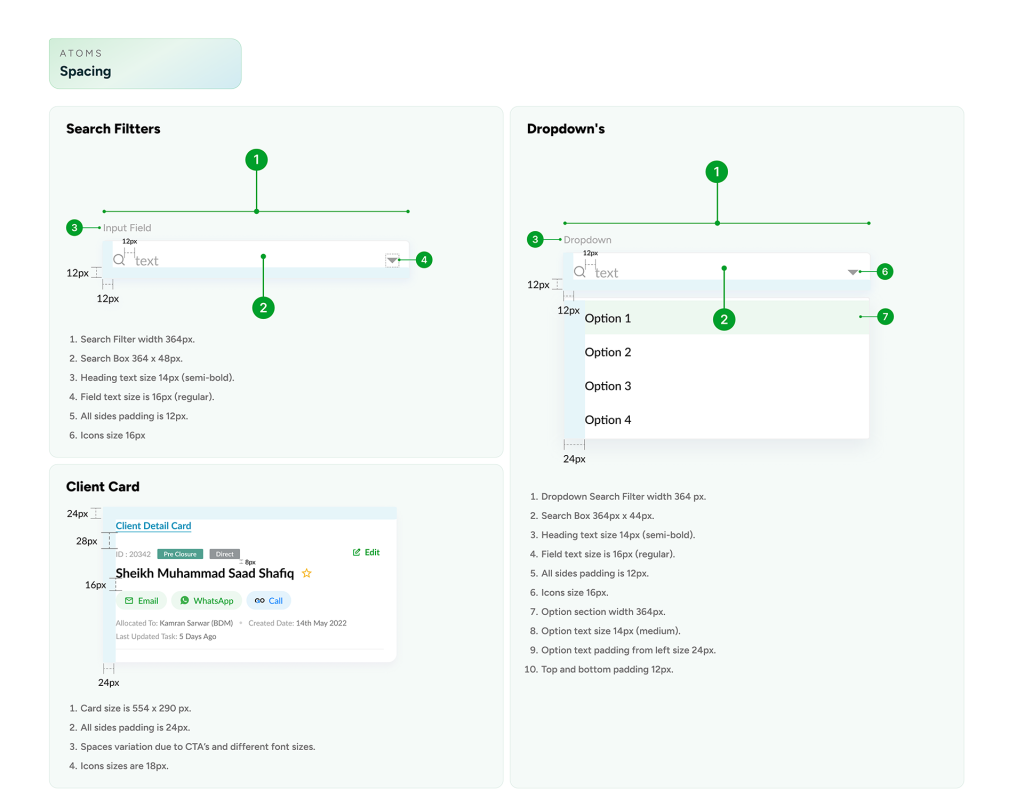Click green marker 6 beside the dropdown arrow
This screenshot has width=1024, height=806.
pos(884,271)
